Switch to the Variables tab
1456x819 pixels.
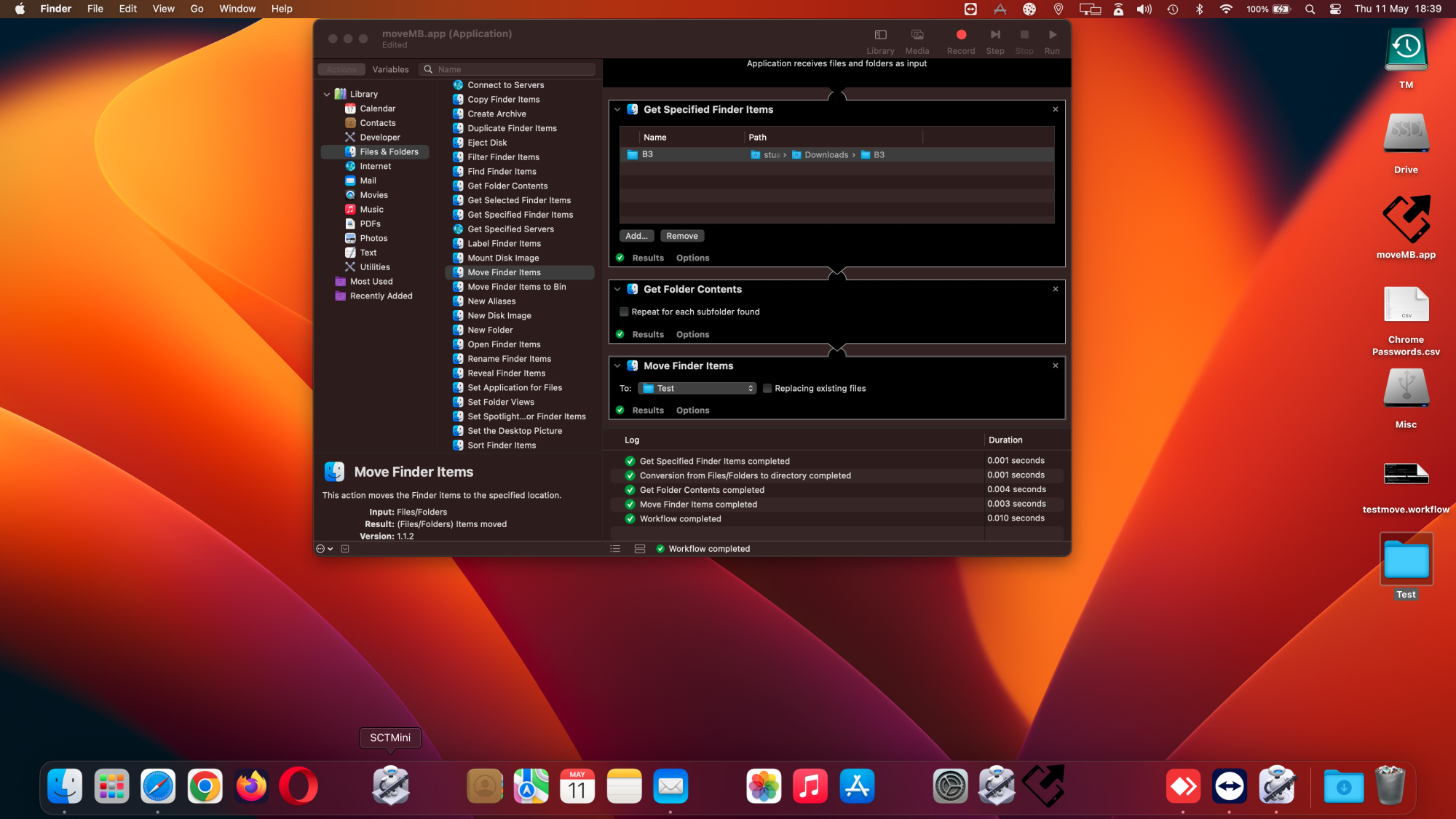click(x=390, y=70)
